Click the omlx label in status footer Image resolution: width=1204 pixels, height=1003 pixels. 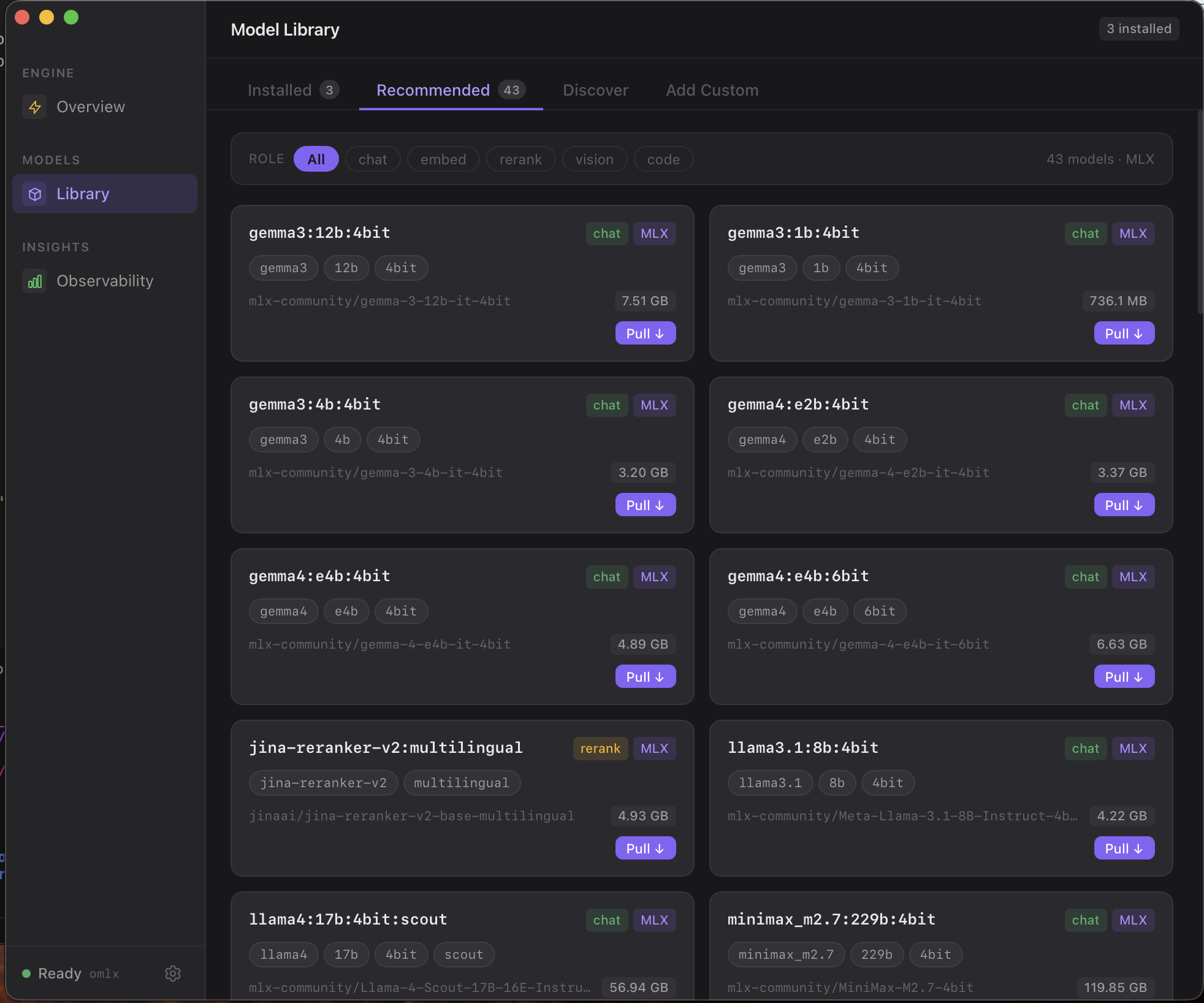pyautogui.click(x=104, y=974)
